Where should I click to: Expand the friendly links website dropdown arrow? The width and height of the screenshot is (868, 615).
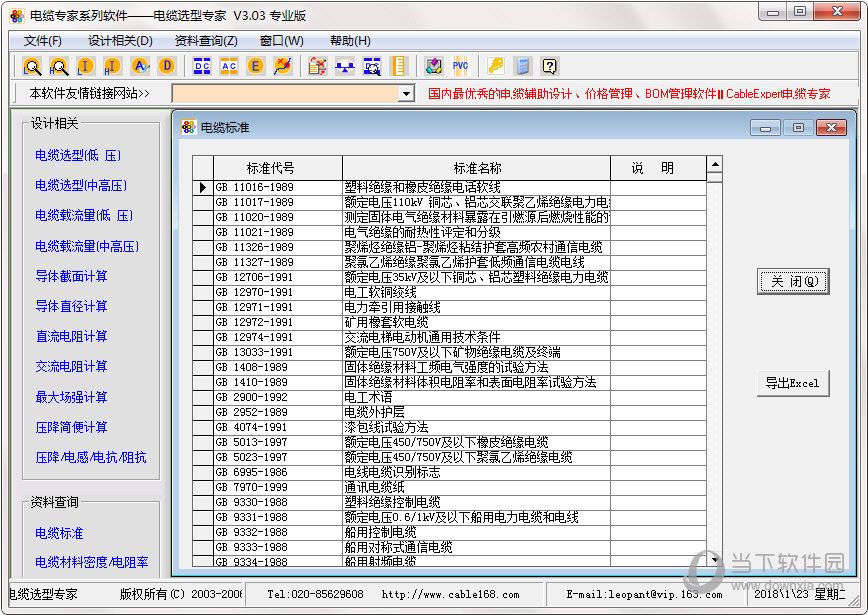[x=406, y=94]
